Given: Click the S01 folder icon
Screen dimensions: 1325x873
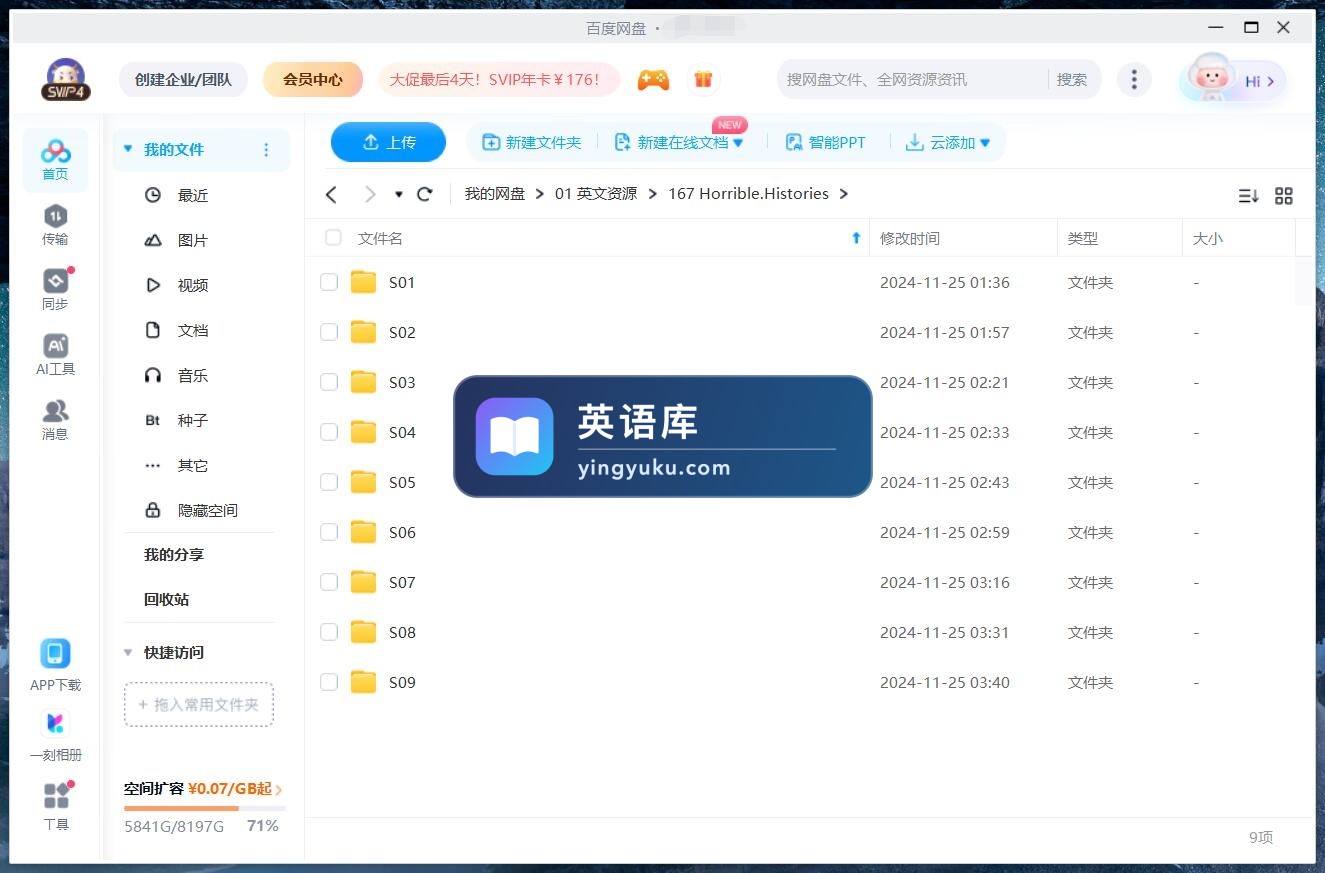Looking at the screenshot, I should point(363,282).
